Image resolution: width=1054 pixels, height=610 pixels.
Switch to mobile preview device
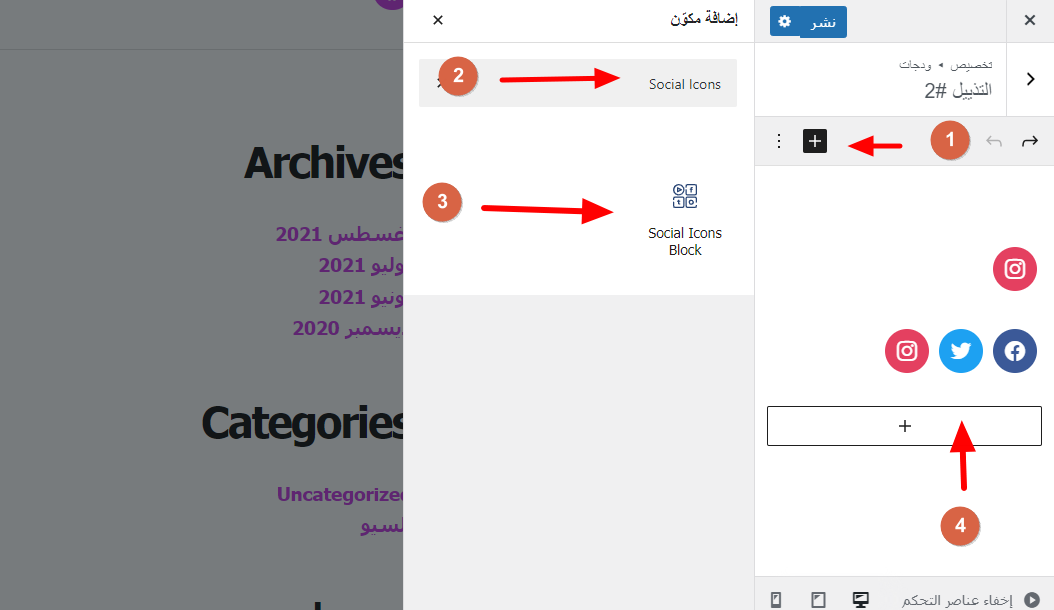coord(776,599)
